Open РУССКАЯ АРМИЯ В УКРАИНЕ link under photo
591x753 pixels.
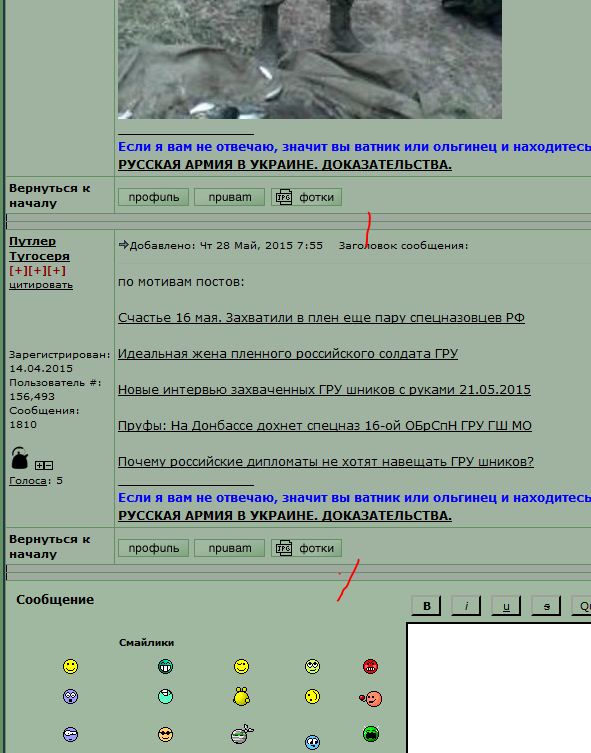tap(285, 165)
